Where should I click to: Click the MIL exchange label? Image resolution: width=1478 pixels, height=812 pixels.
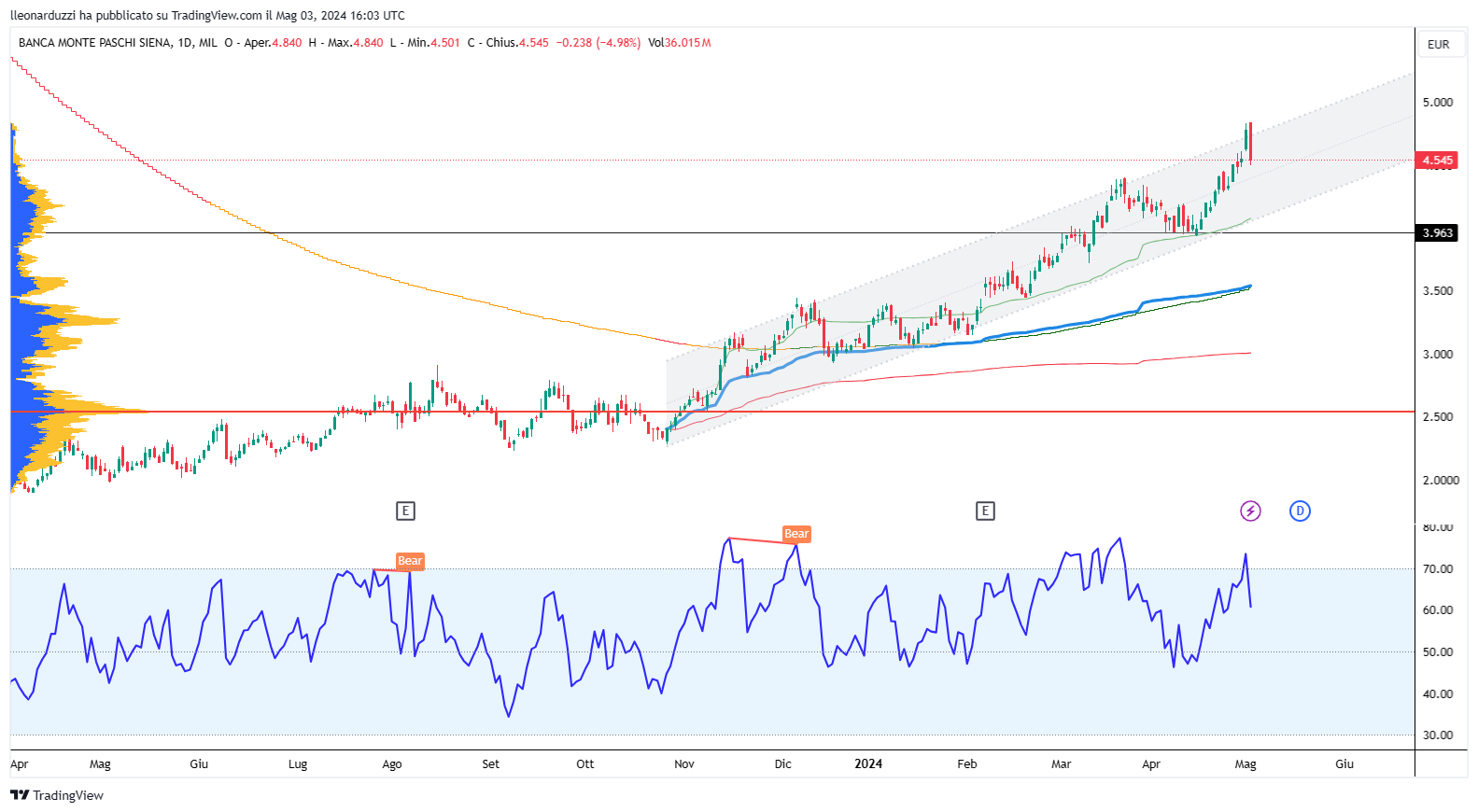208,43
